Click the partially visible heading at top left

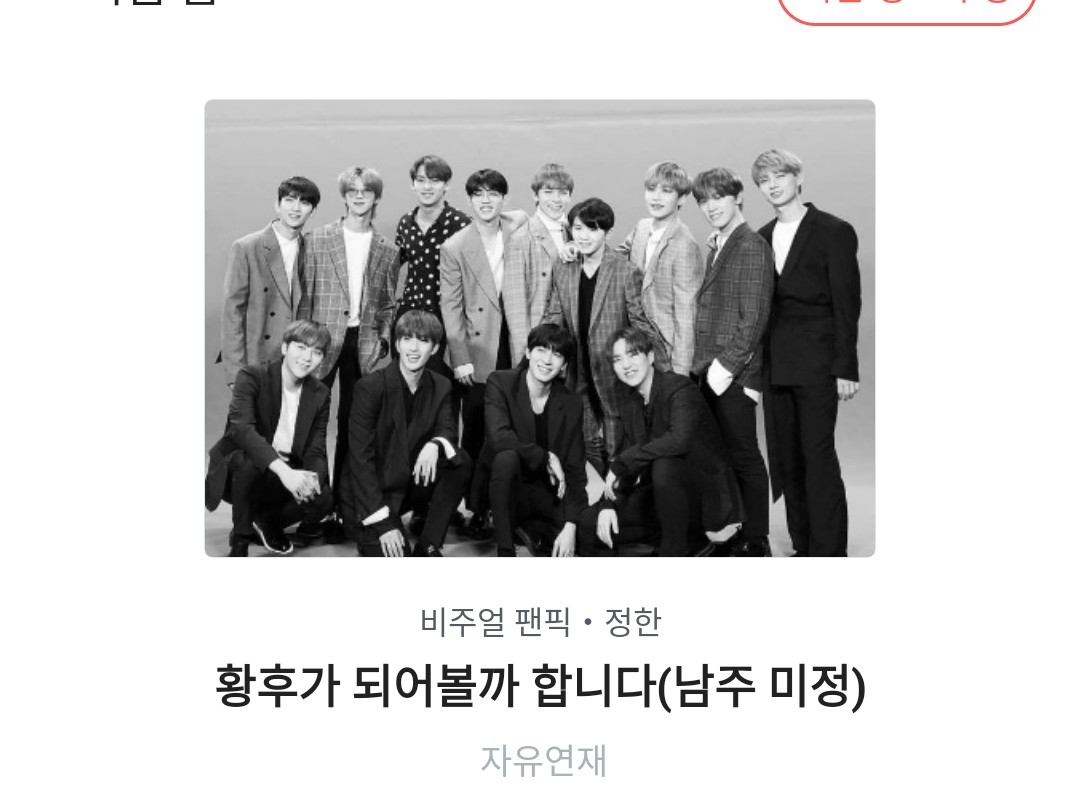click(162, 3)
